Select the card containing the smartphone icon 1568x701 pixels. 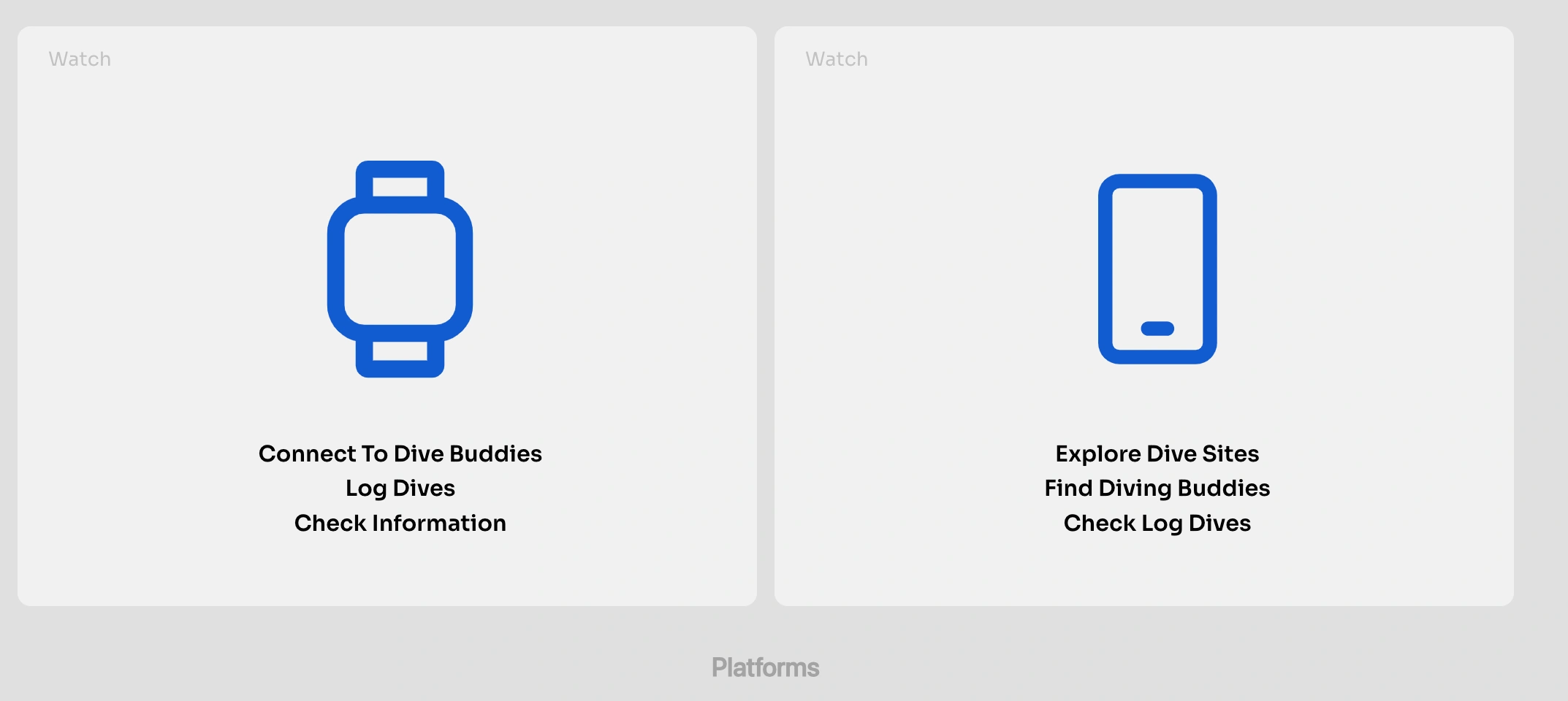[1144, 316]
